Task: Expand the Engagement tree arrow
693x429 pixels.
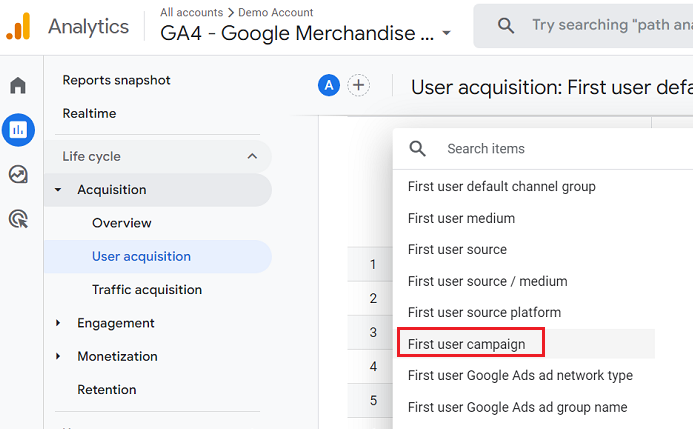Action: pos(58,323)
